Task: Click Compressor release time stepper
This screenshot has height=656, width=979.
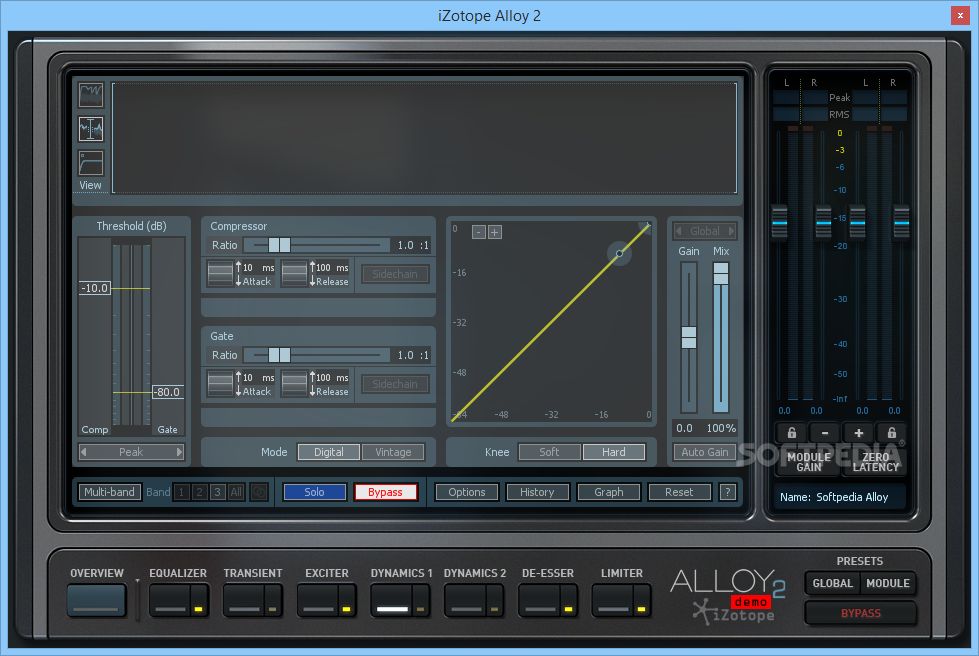Action: [x=294, y=274]
